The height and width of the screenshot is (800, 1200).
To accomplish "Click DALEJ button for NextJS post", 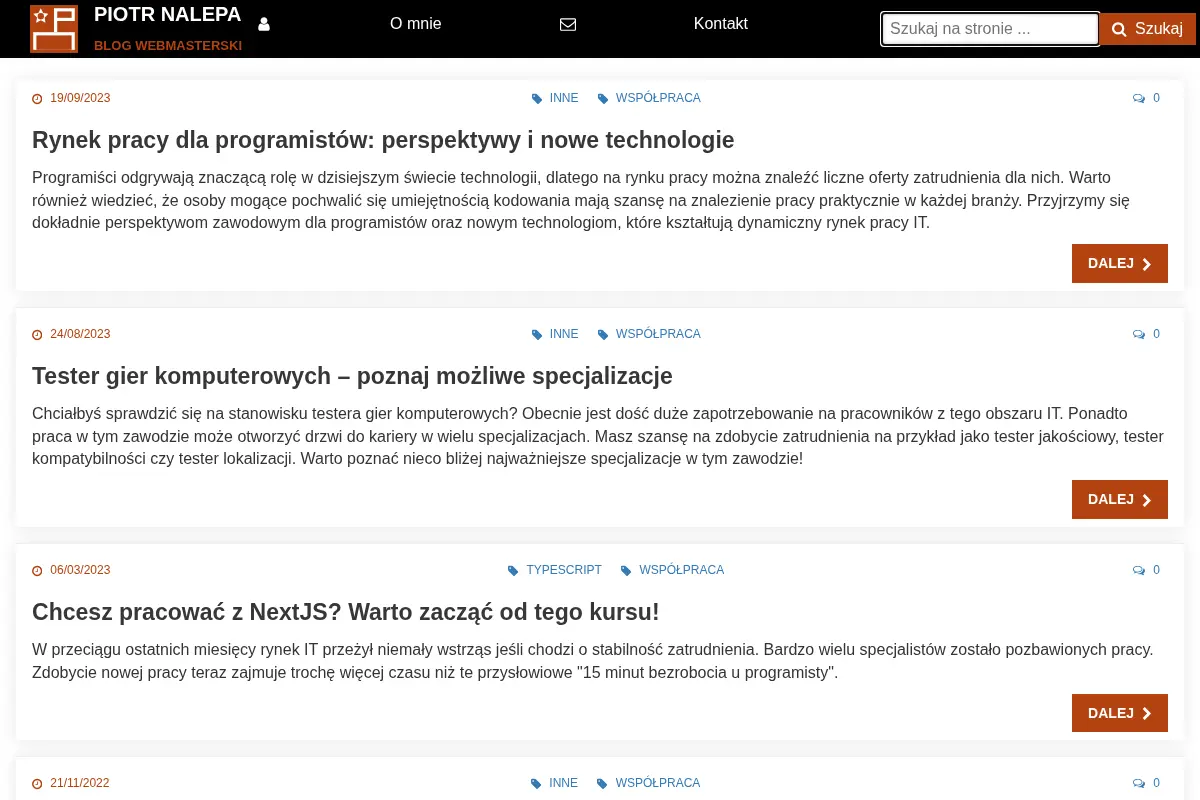I will coord(1120,713).
